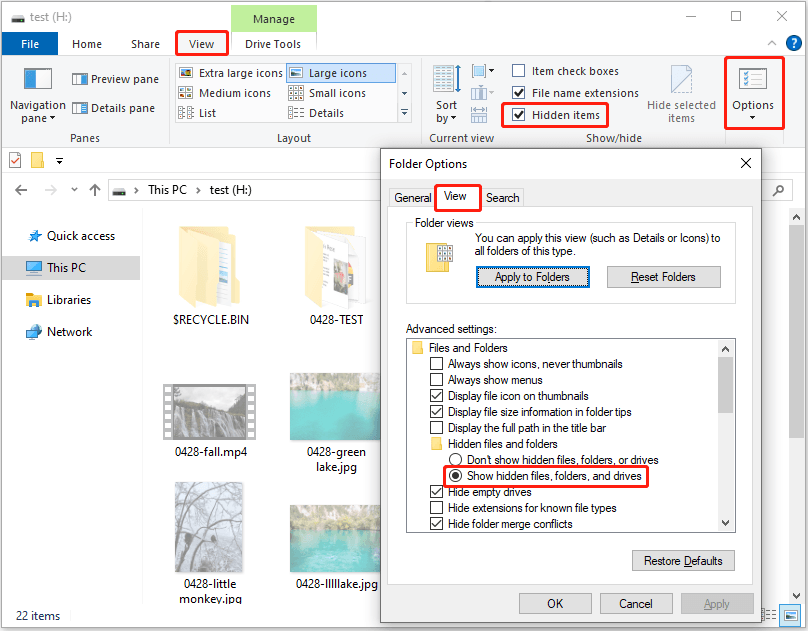808x631 pixels.
Task: Open recent locations dropdown arrow
Action: pyautogui.click(x=75, y=190)
